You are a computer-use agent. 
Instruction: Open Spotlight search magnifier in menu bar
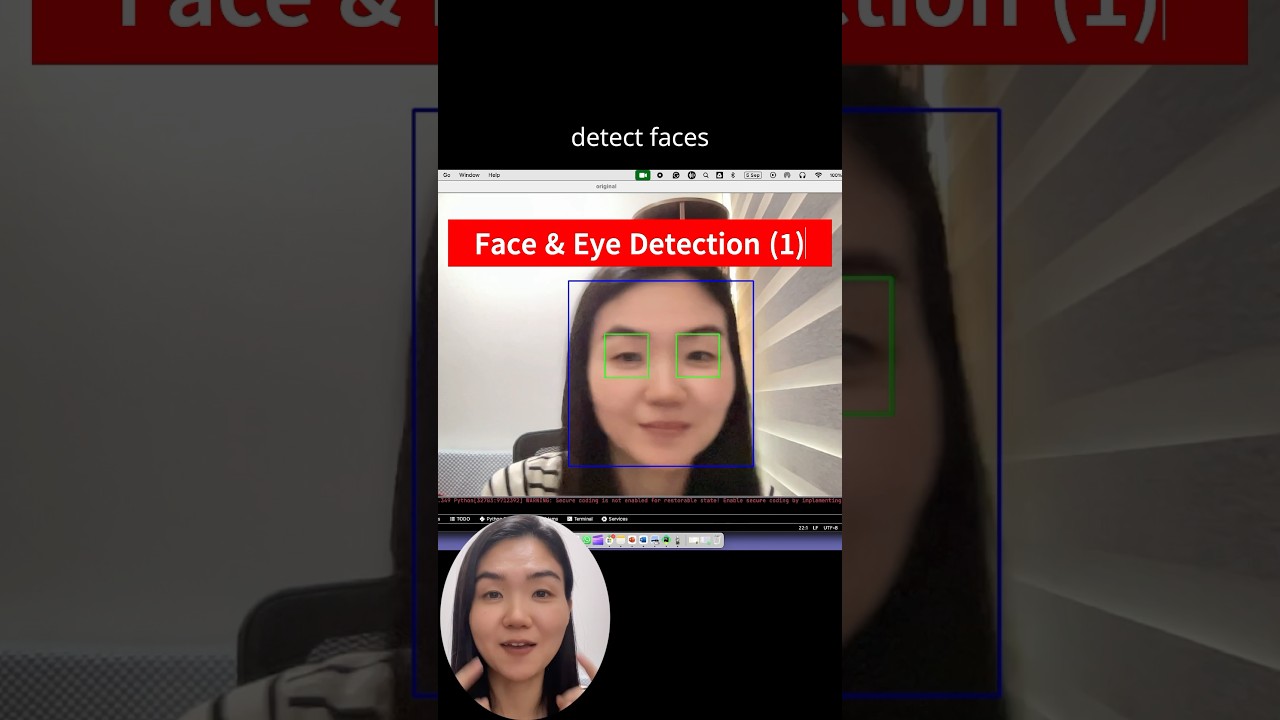click(x=706, y=175)
